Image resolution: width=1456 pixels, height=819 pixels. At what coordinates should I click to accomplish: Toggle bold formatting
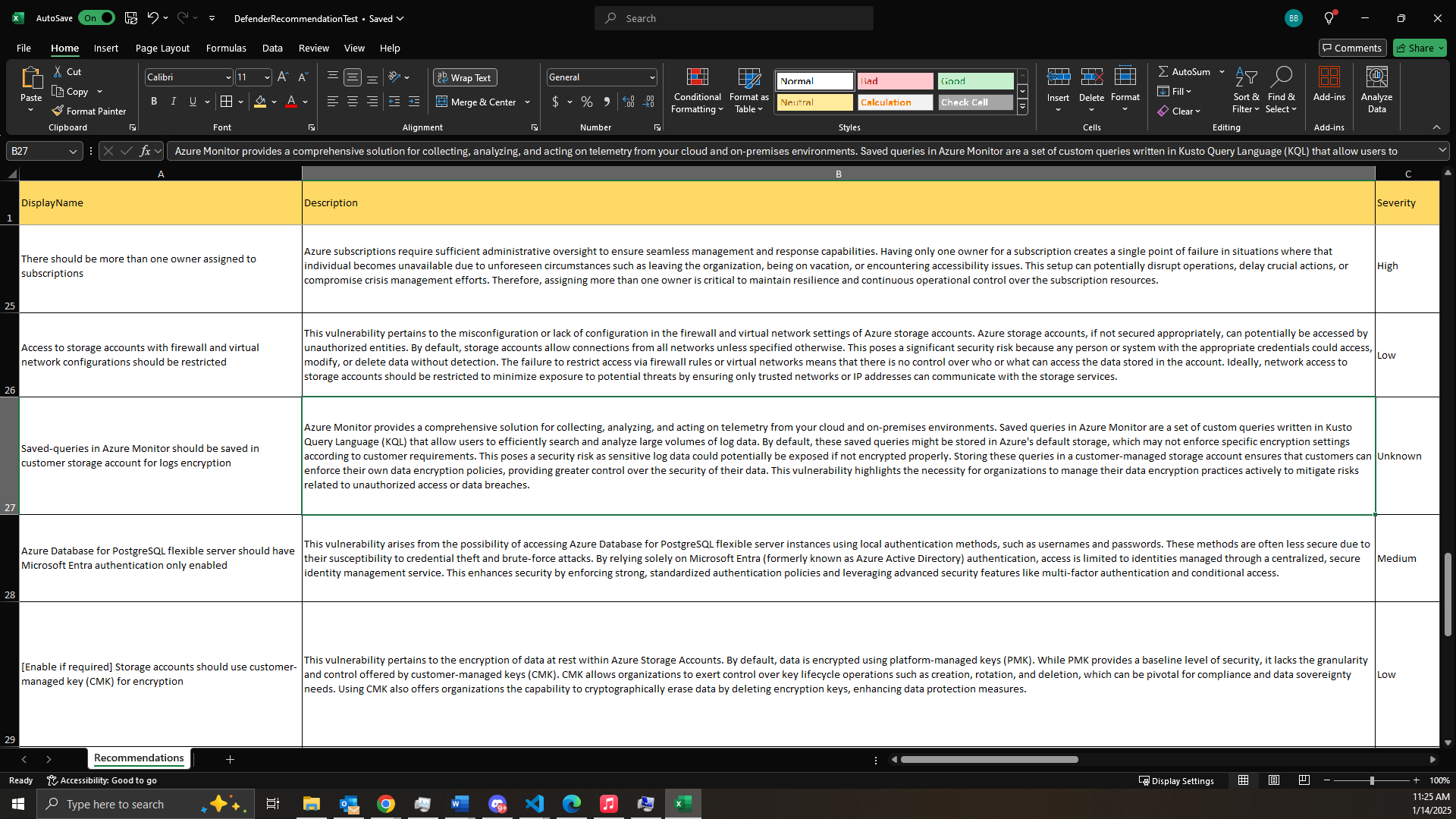[x=153, y=101]
